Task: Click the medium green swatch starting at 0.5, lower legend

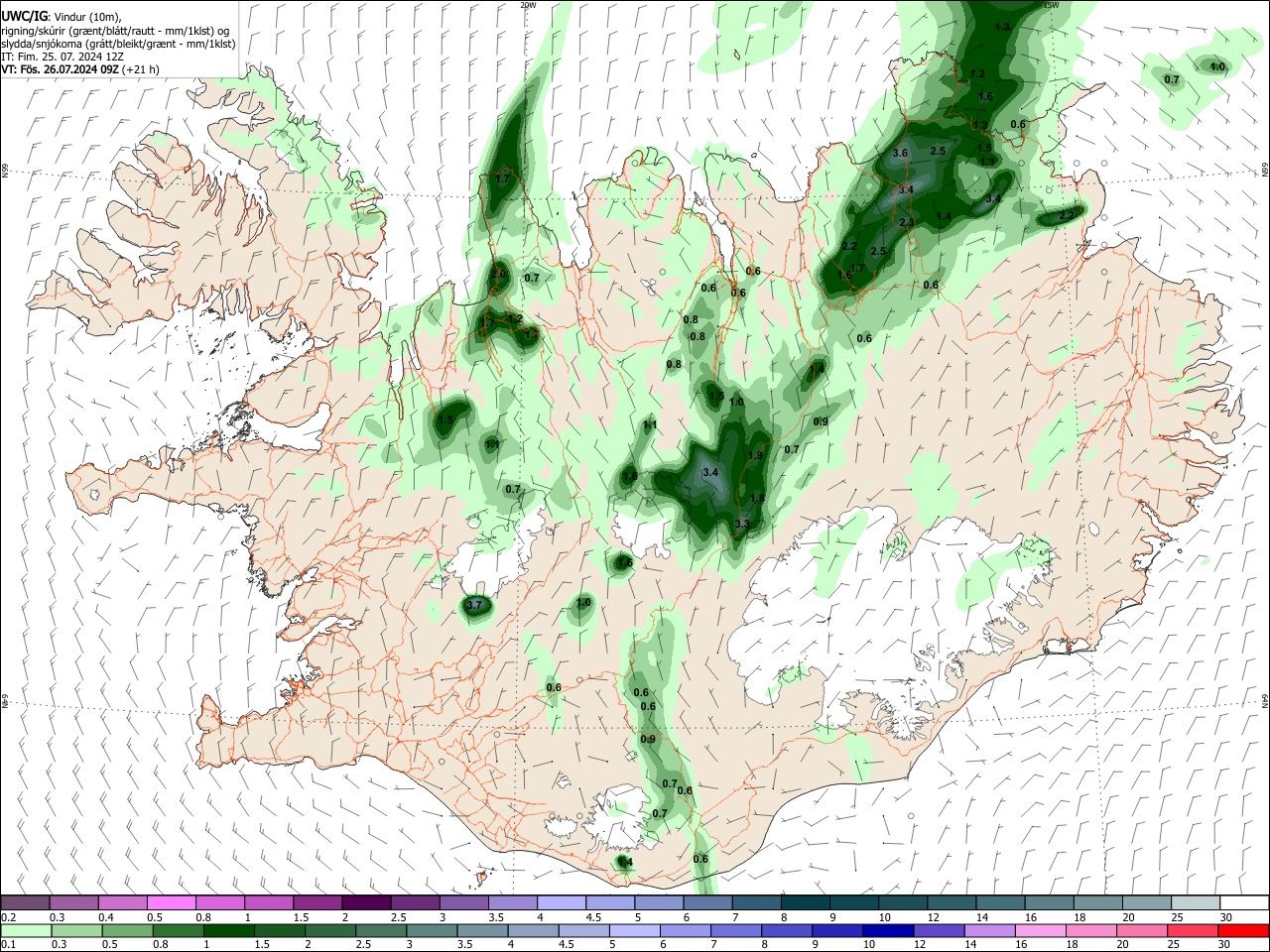Action: coord(126,930)
